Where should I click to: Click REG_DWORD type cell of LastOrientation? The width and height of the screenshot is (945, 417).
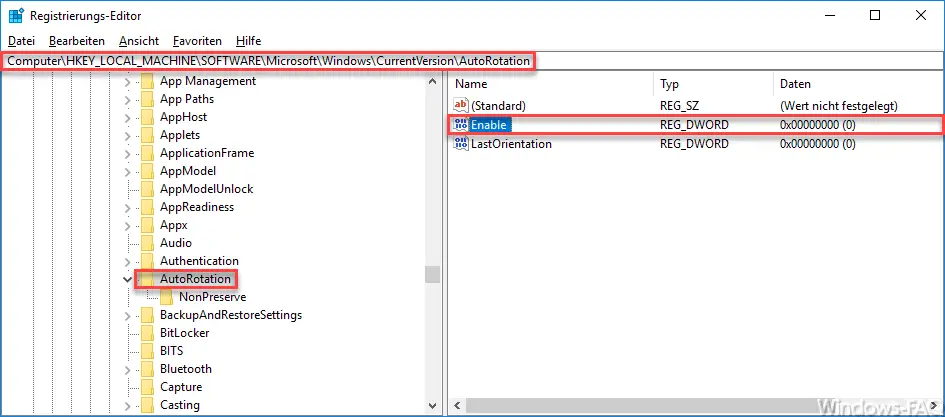[x=694, y=144]
